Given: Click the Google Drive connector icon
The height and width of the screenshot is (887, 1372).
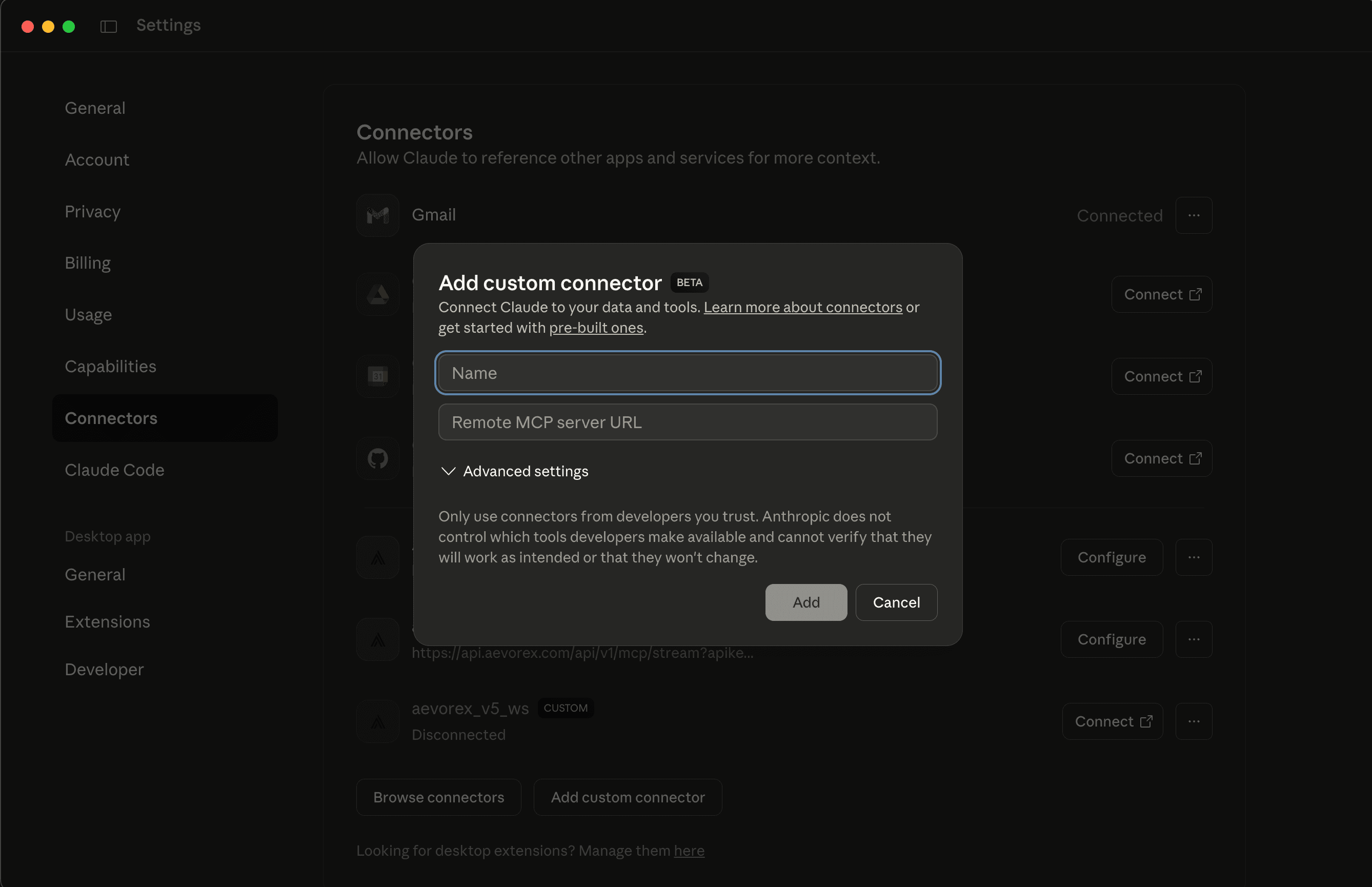Looking at the screenshot, I should [377, 294].
